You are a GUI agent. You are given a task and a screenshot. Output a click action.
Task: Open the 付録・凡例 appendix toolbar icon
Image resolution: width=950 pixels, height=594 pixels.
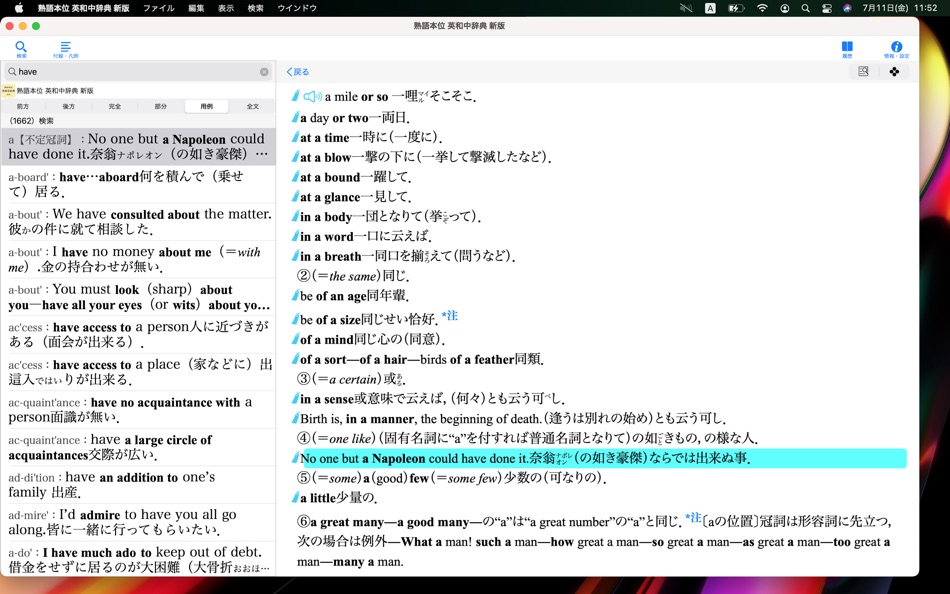65,49
